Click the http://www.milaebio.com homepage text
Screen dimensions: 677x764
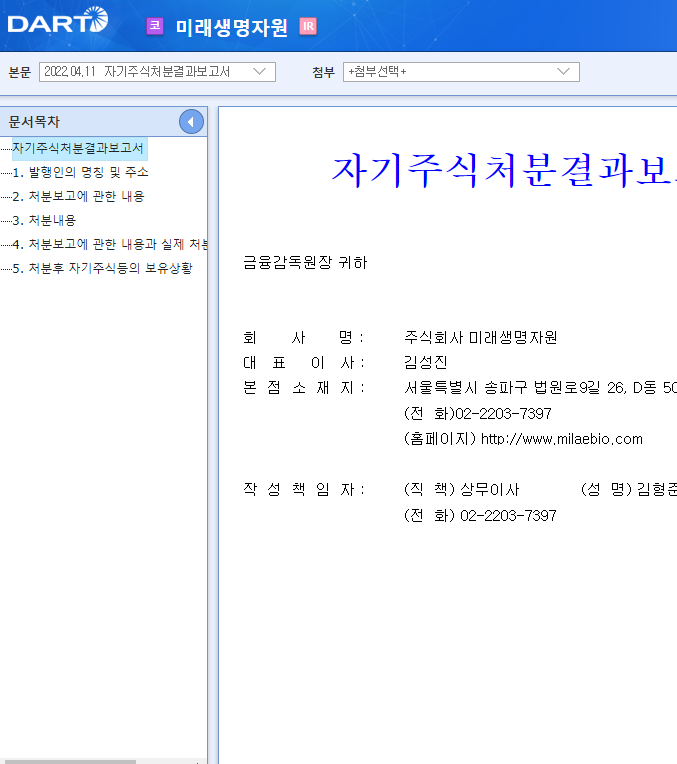[561, 439]
